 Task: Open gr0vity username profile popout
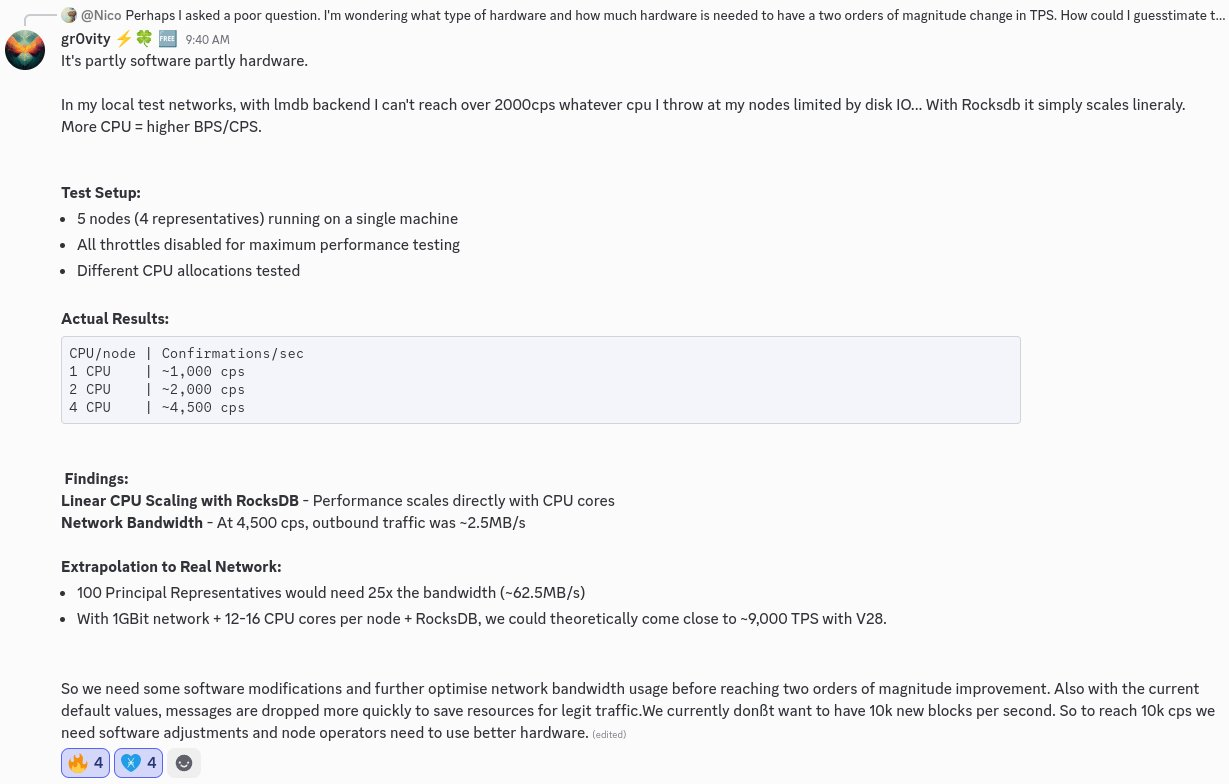(x=86, y=39)
